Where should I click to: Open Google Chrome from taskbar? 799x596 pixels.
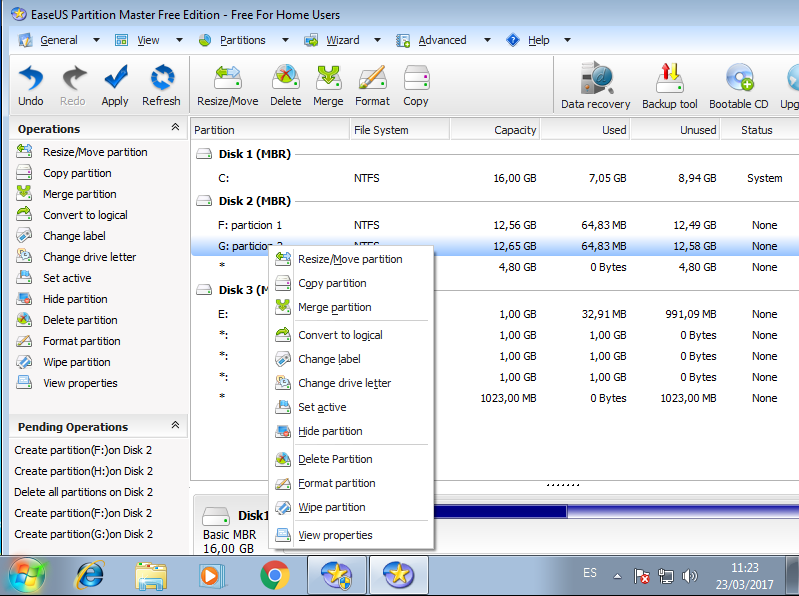pyautogui.click(x=275, y=576)
